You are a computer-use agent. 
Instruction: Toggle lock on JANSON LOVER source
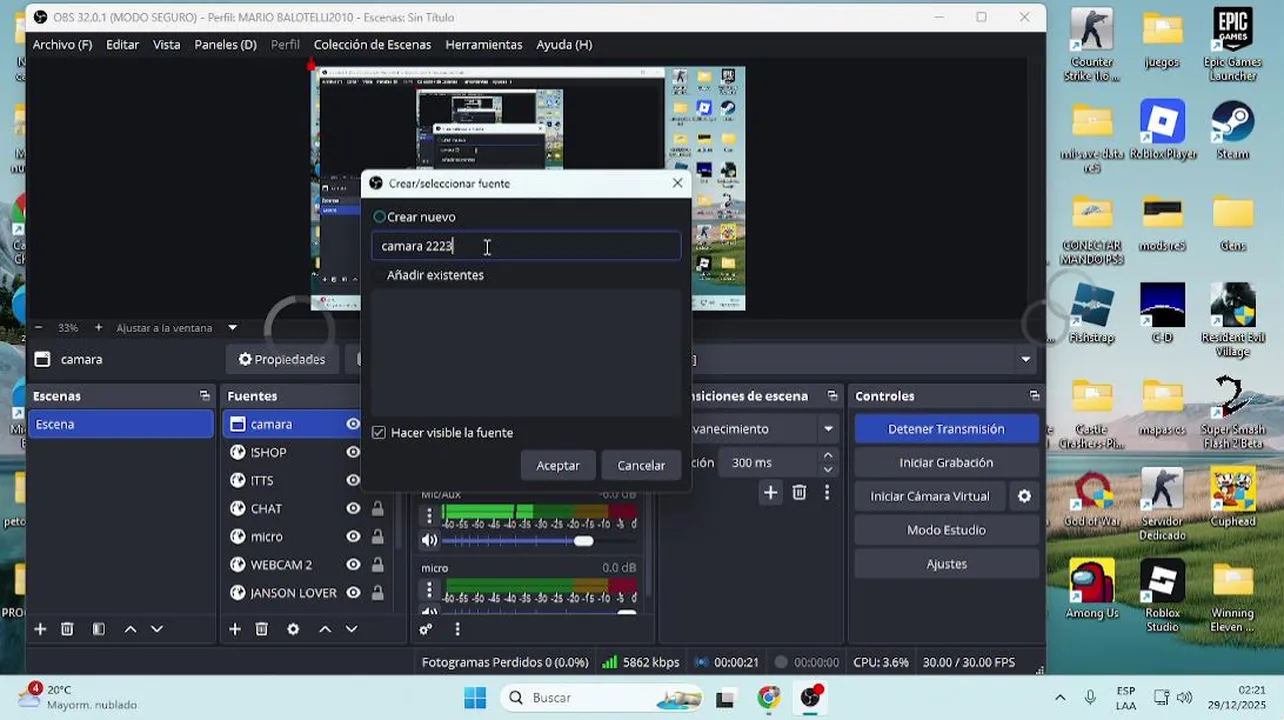[377, 593]
